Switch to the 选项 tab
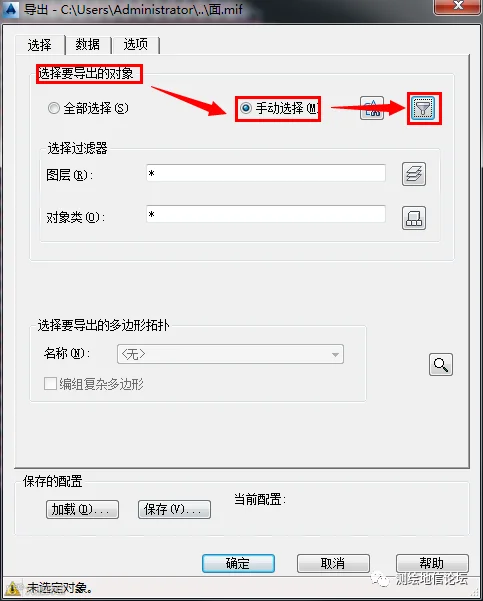 click(x=135, y=45)
